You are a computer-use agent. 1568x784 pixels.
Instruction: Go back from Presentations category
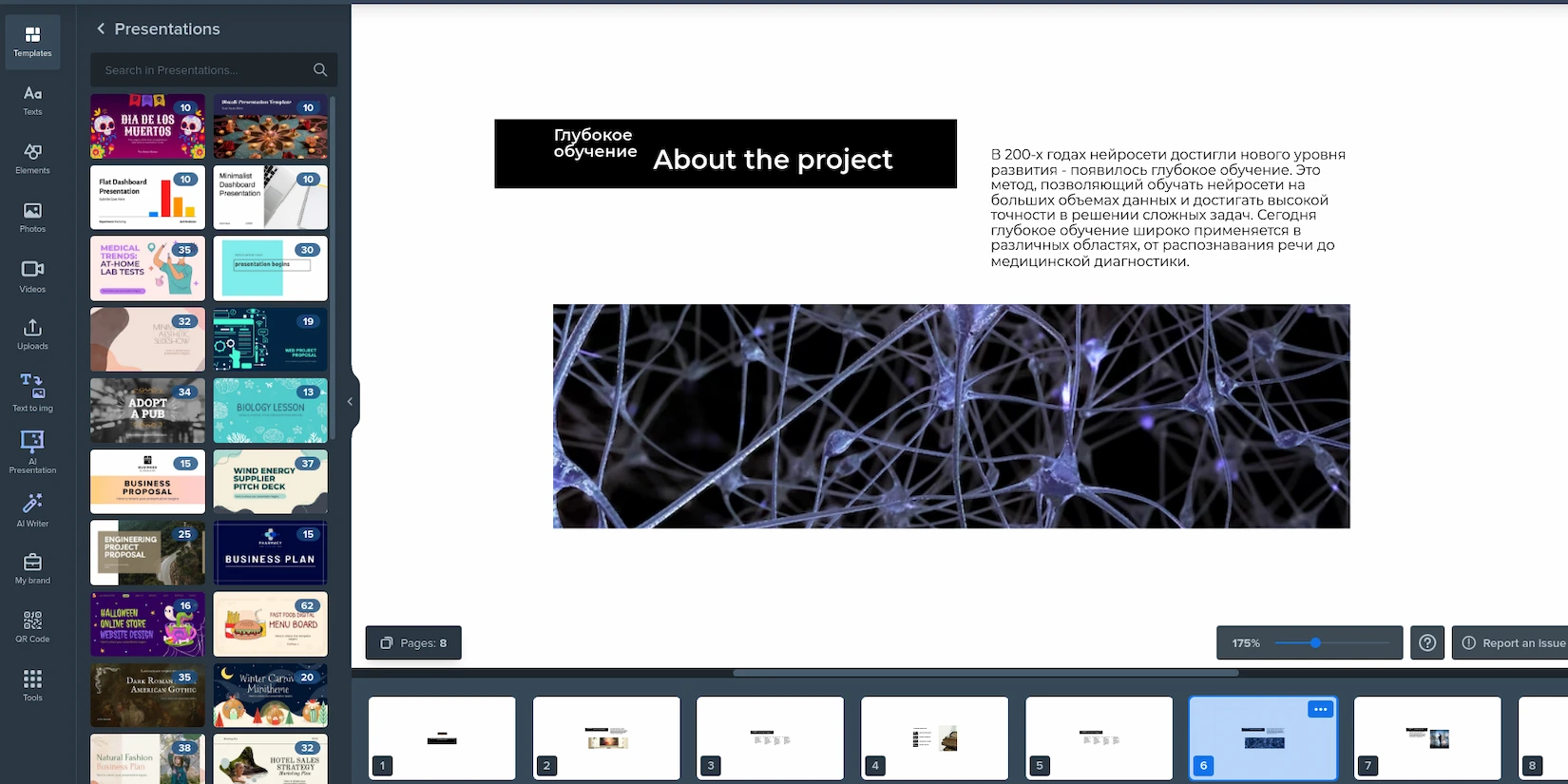[x=101, y=29]
